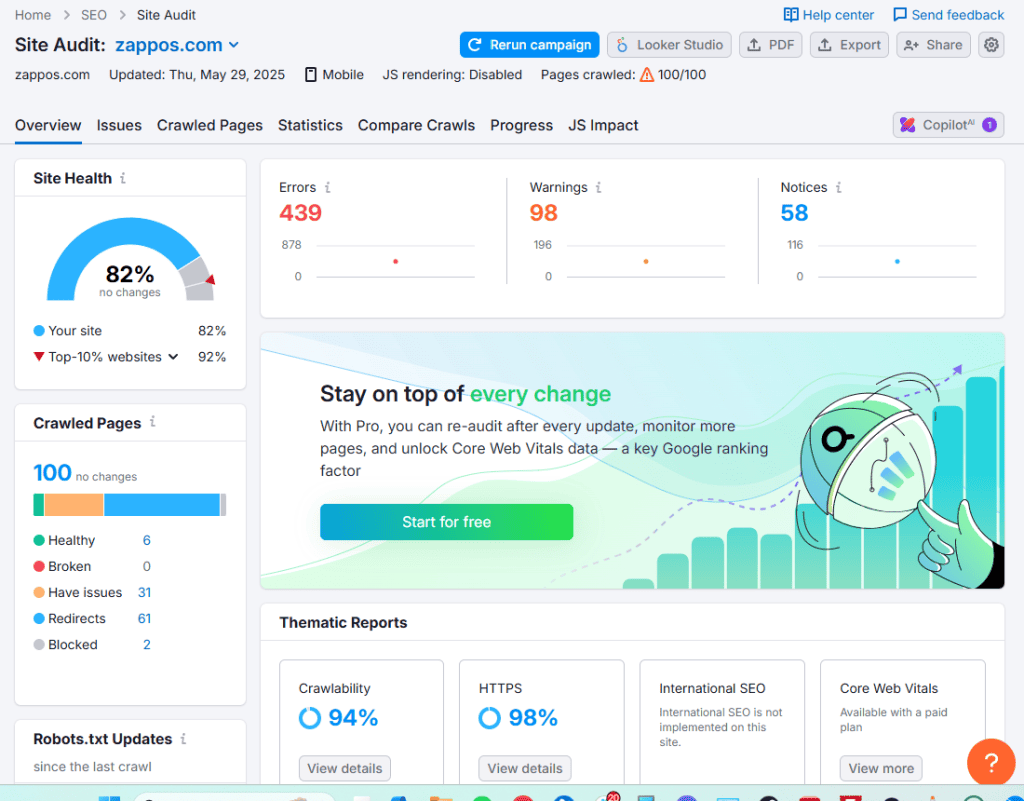Select the Progress tab
The width and height of the screenshot is (1024, 801).
(521, 125)
